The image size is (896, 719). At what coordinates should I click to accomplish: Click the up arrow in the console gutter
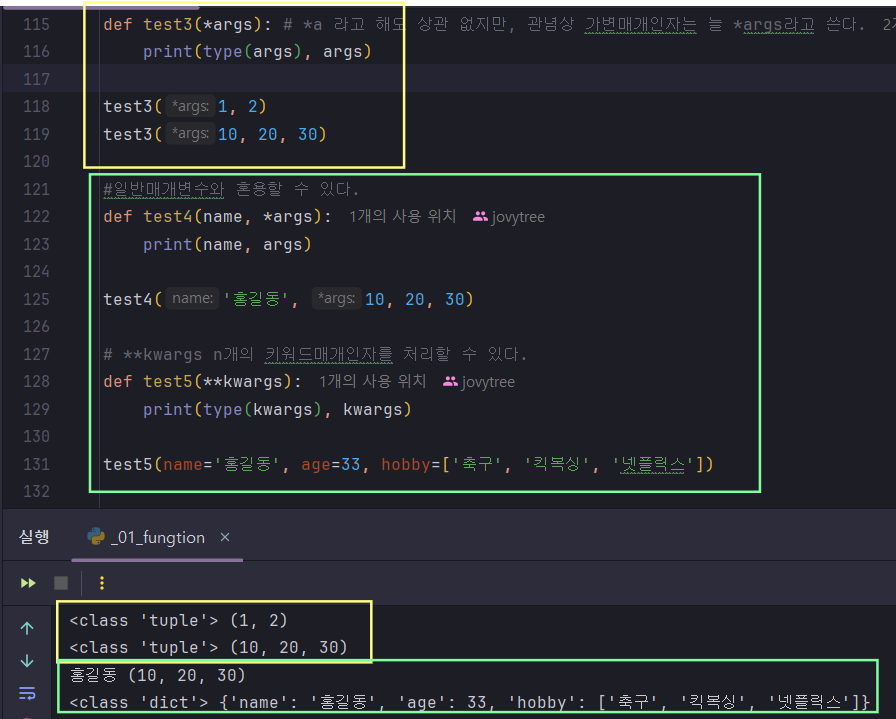point(27,628)
